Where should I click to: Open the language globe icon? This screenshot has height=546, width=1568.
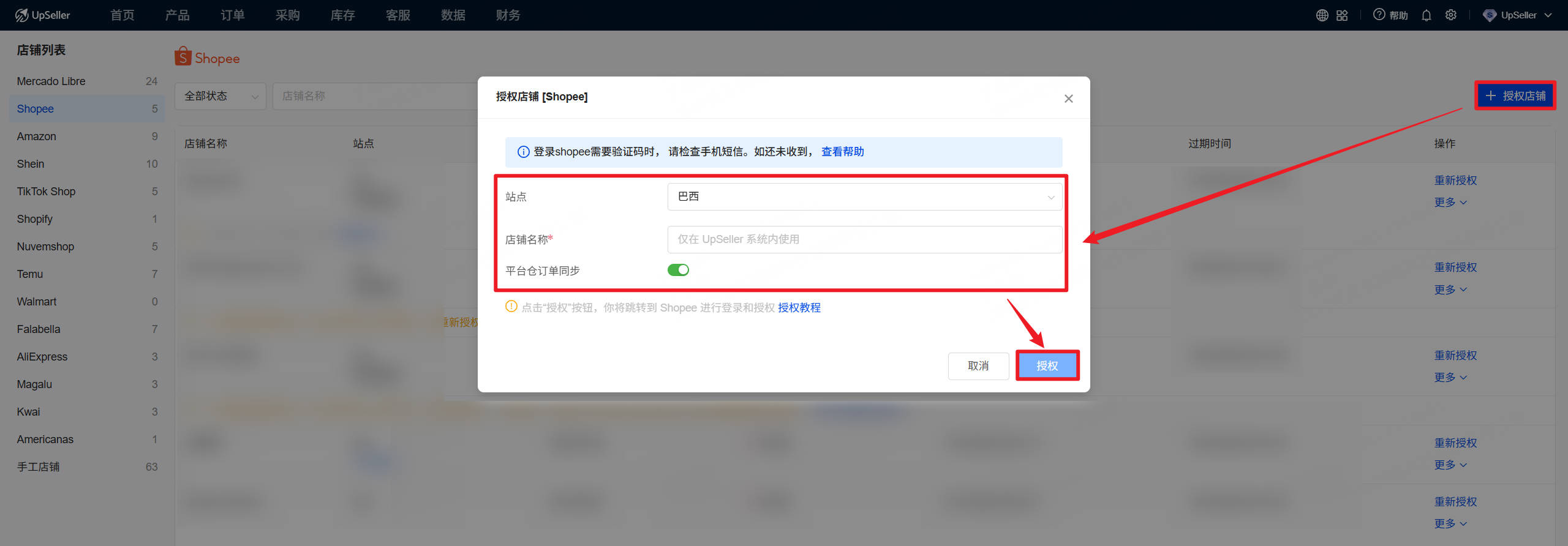(x=1322, y=15)
